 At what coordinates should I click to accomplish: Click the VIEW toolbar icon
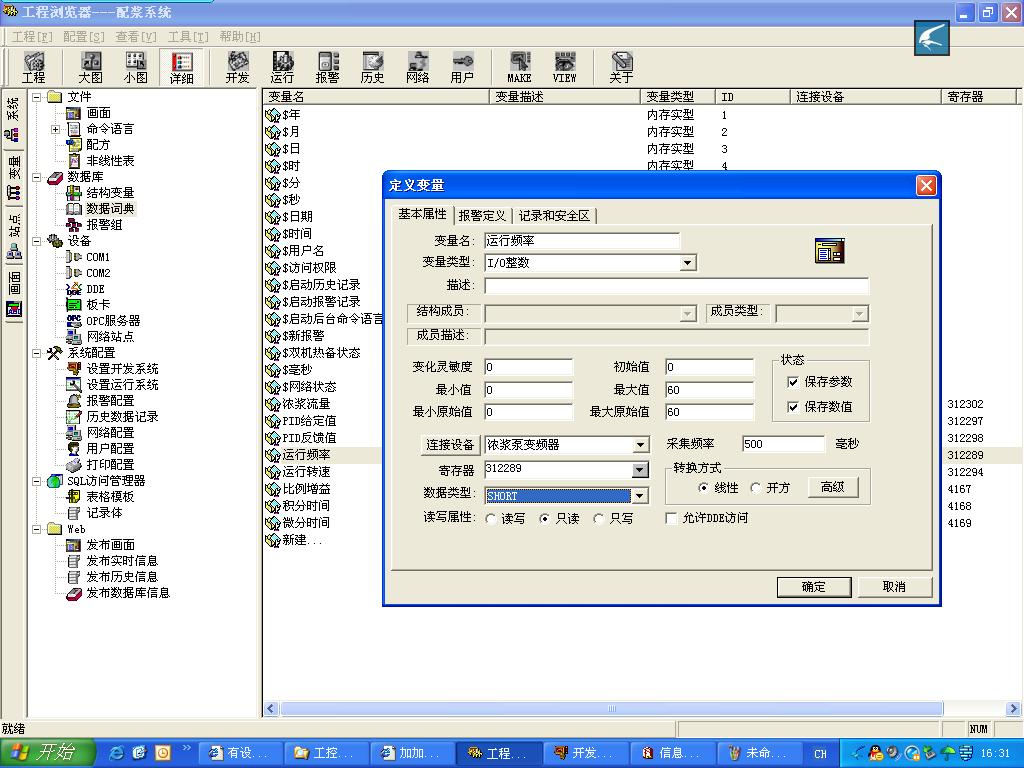click(564, 67)
